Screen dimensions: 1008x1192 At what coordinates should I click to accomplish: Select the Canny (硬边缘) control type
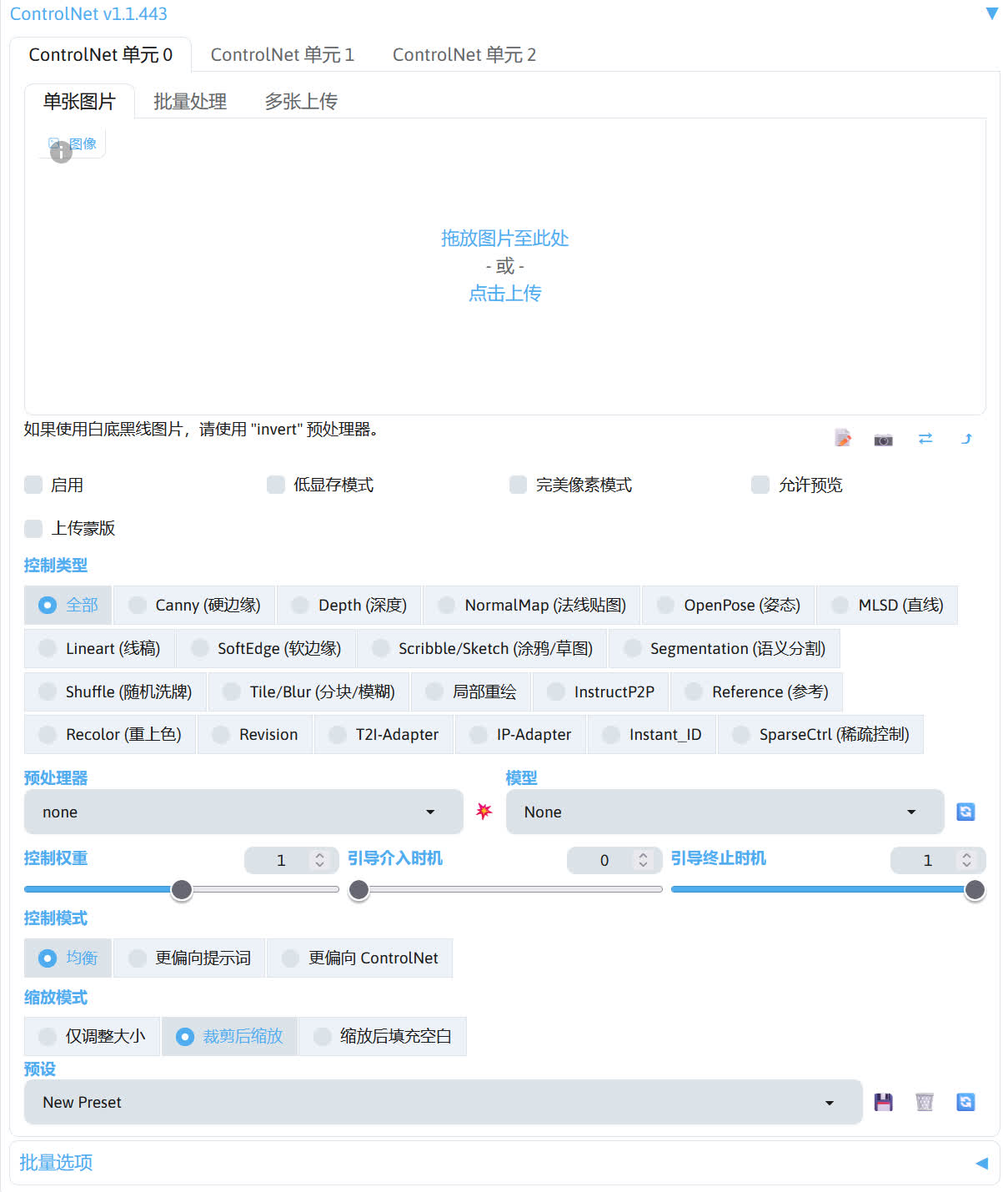click(x=193, y=605)
